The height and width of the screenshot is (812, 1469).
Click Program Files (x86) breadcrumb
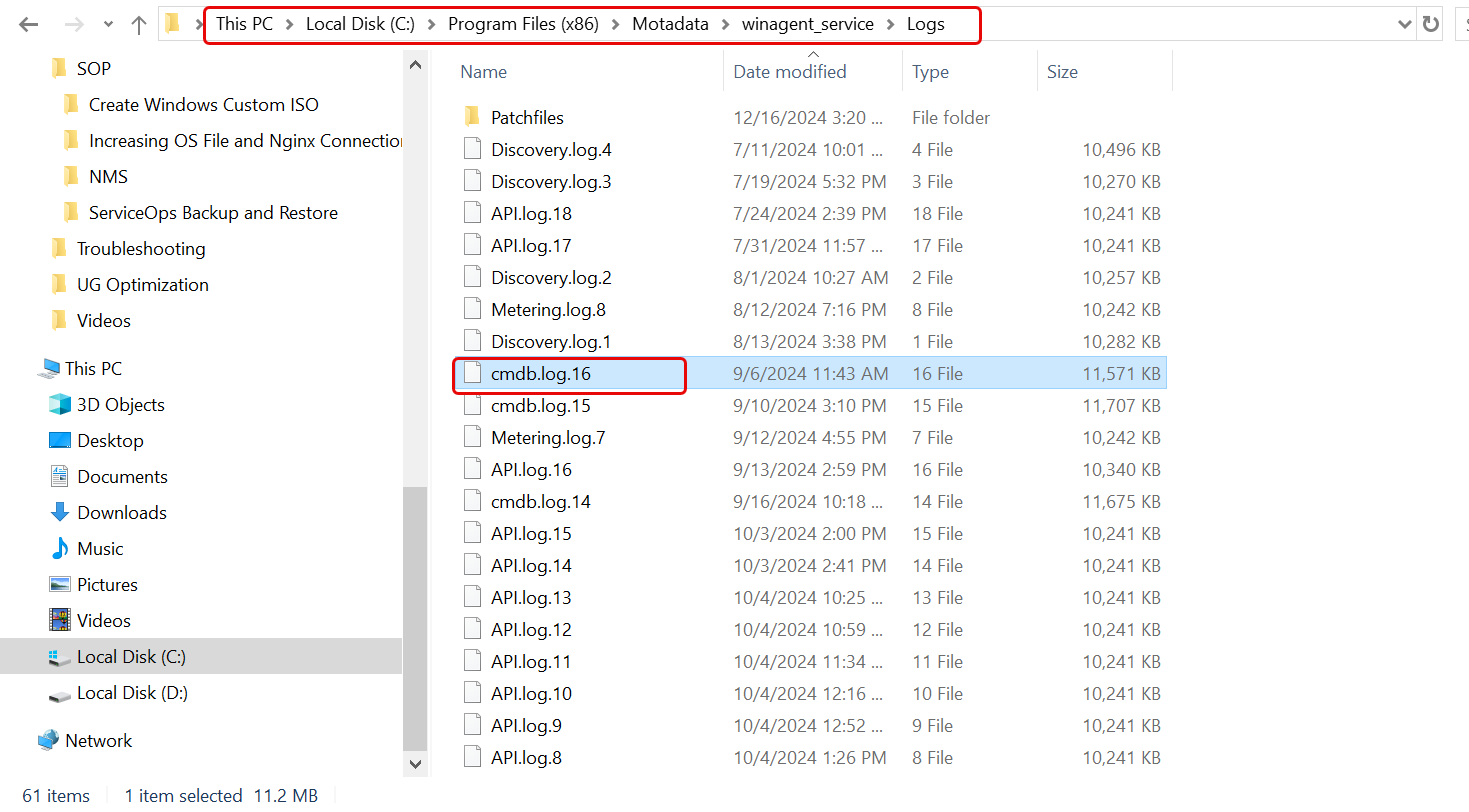(523, 24)
